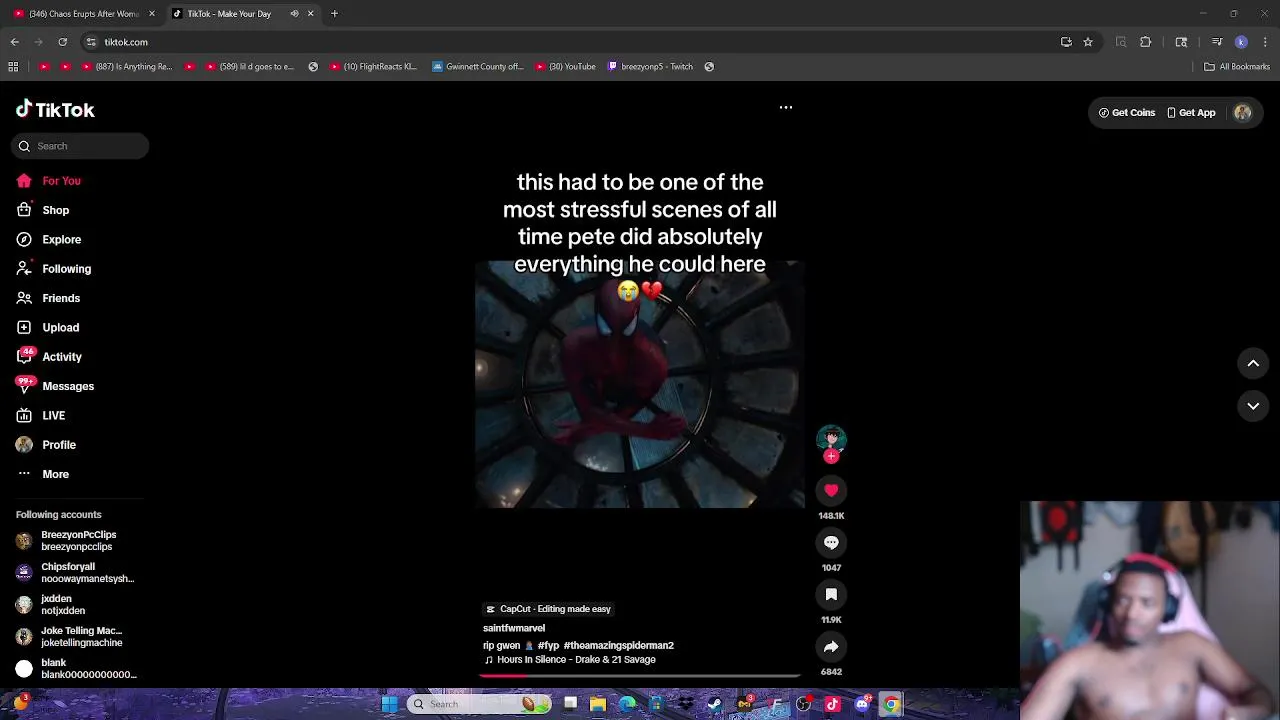Open the TikTok app in the taskbar

(832, 704)
